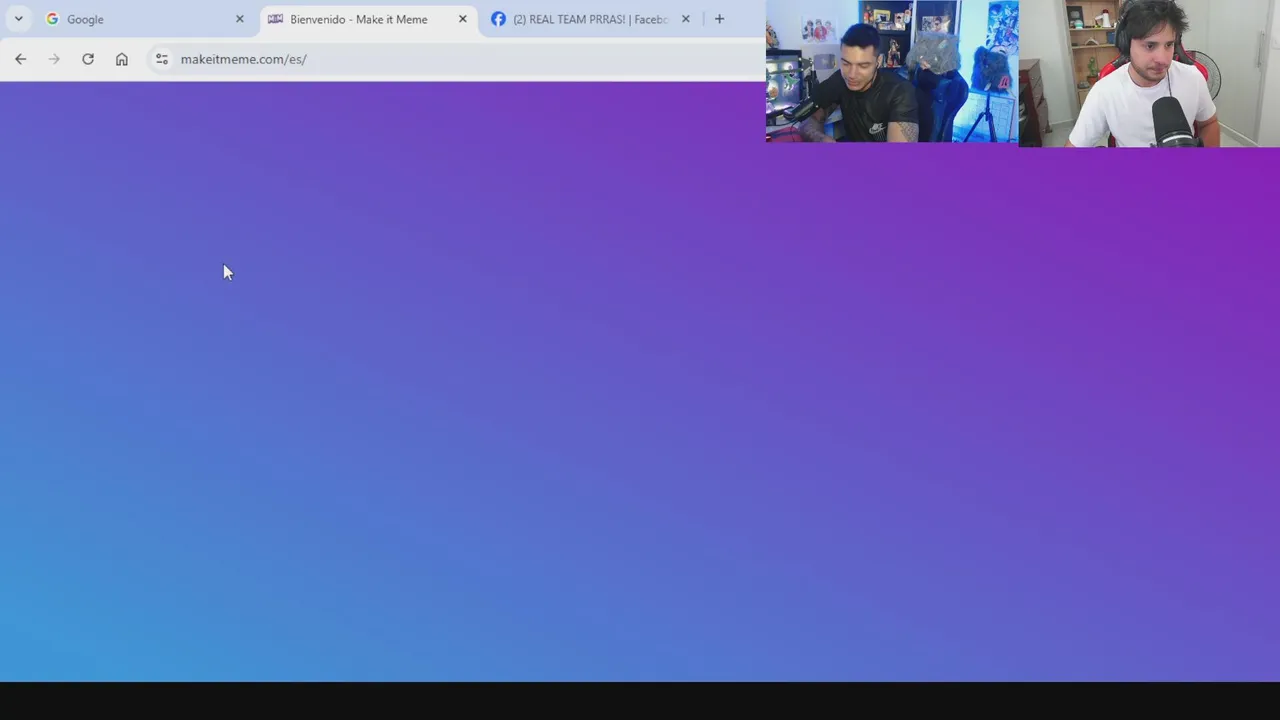The height and width of the screenshot is (720, 1280).
Task: Reload the current page
Action: coord(88,59)
